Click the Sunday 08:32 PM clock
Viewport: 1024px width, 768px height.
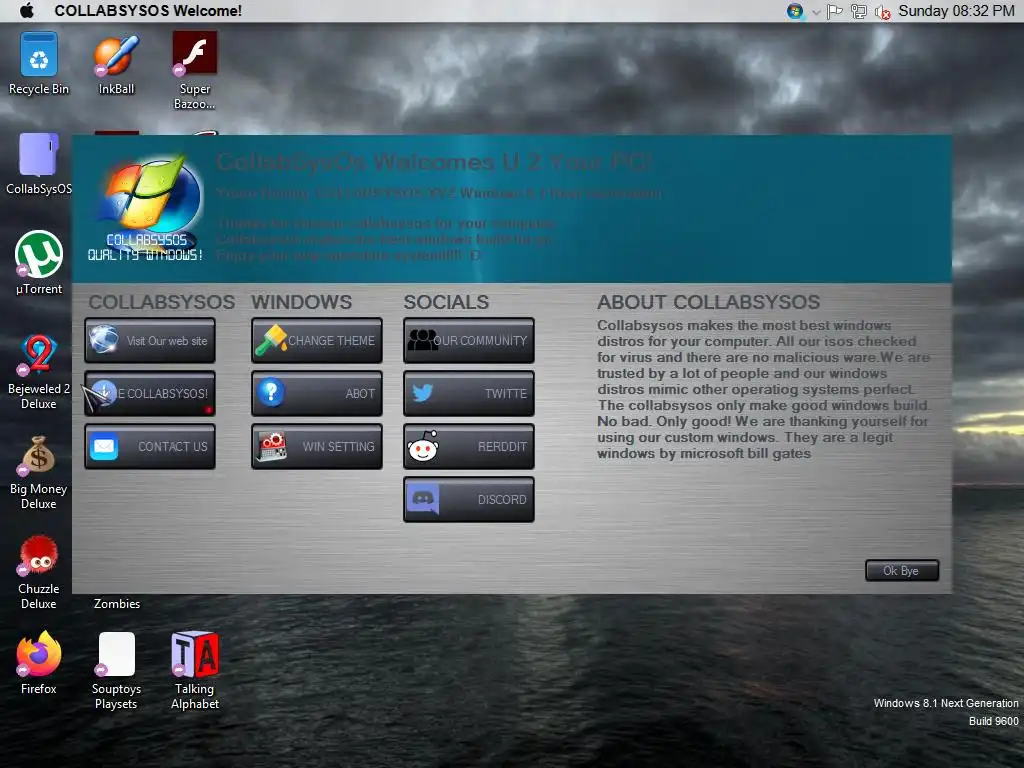[956, 11]
